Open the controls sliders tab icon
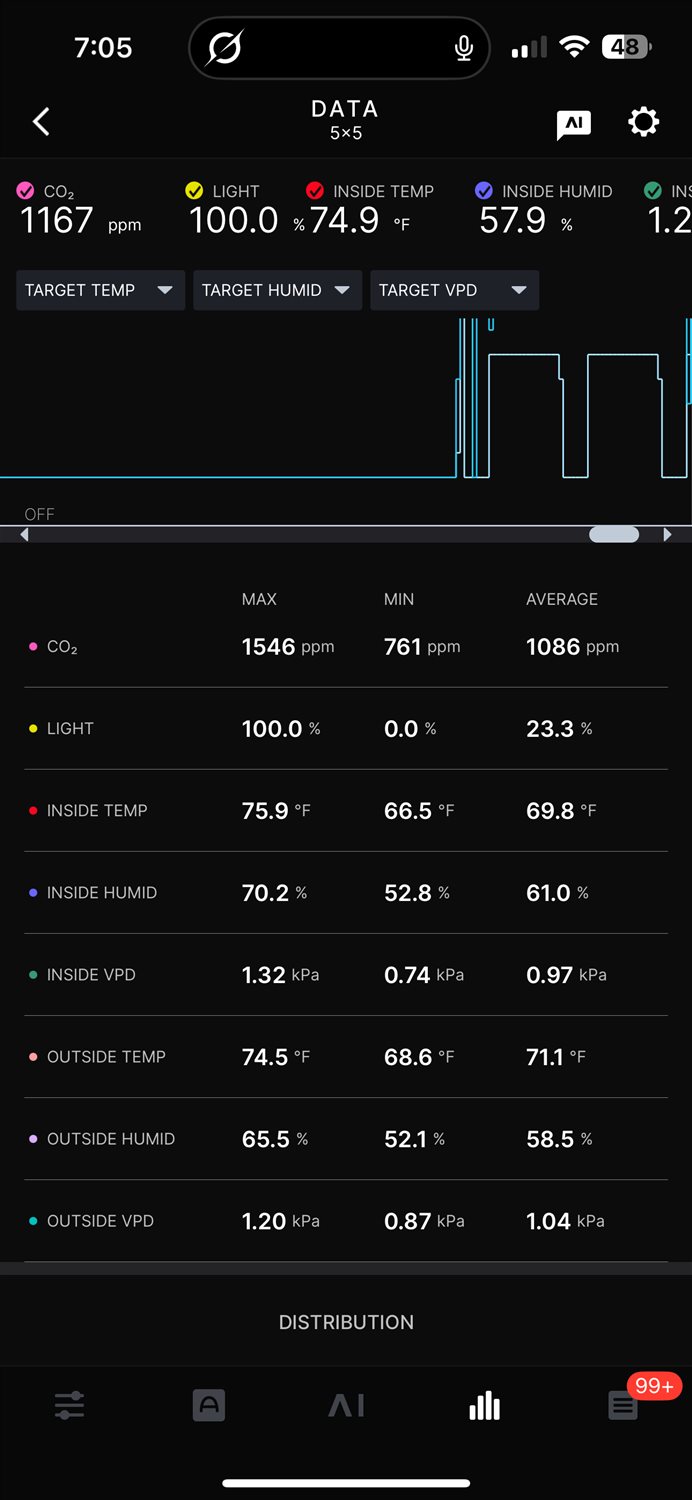Viewport: 692px width, 1500px height. 69,1406
